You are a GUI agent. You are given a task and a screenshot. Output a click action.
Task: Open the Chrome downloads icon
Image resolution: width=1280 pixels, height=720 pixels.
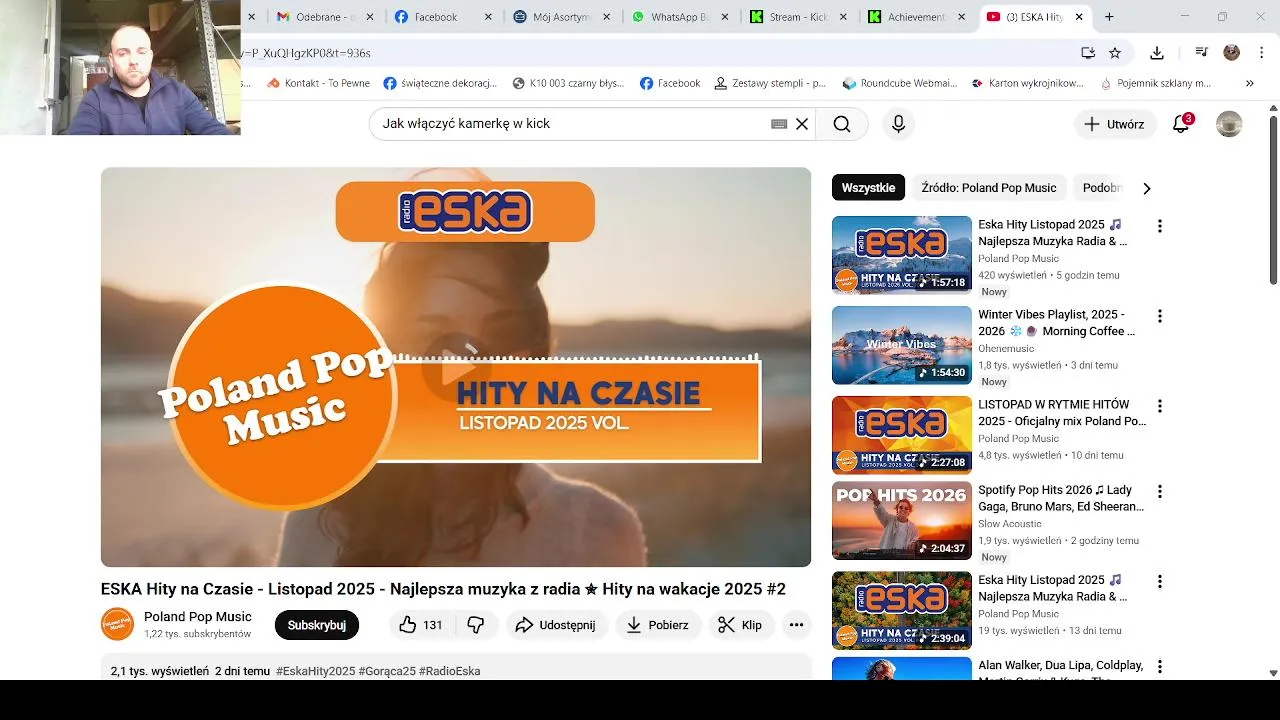point(1157,53)
